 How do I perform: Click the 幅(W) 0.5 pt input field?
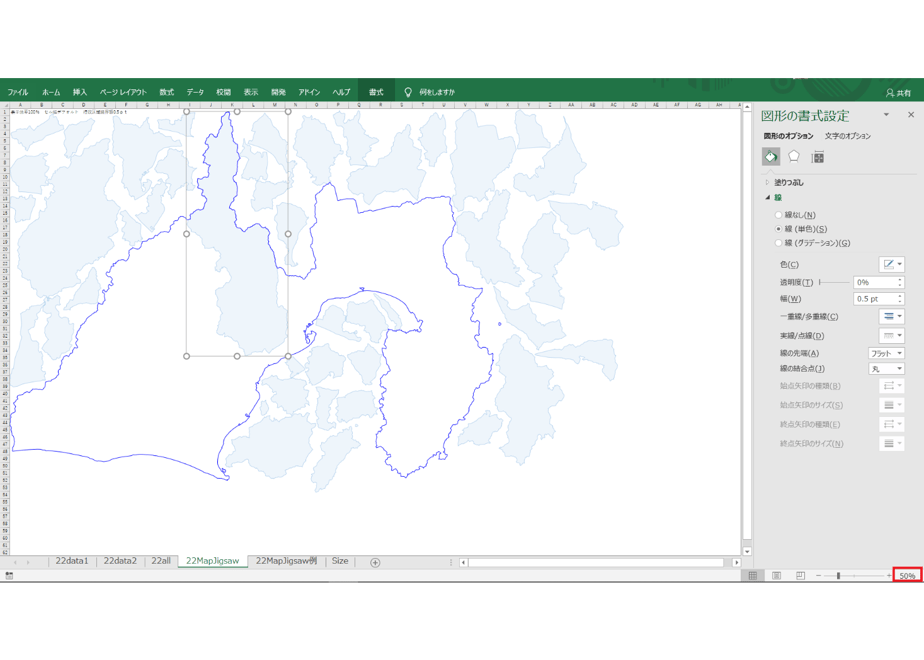874,299
